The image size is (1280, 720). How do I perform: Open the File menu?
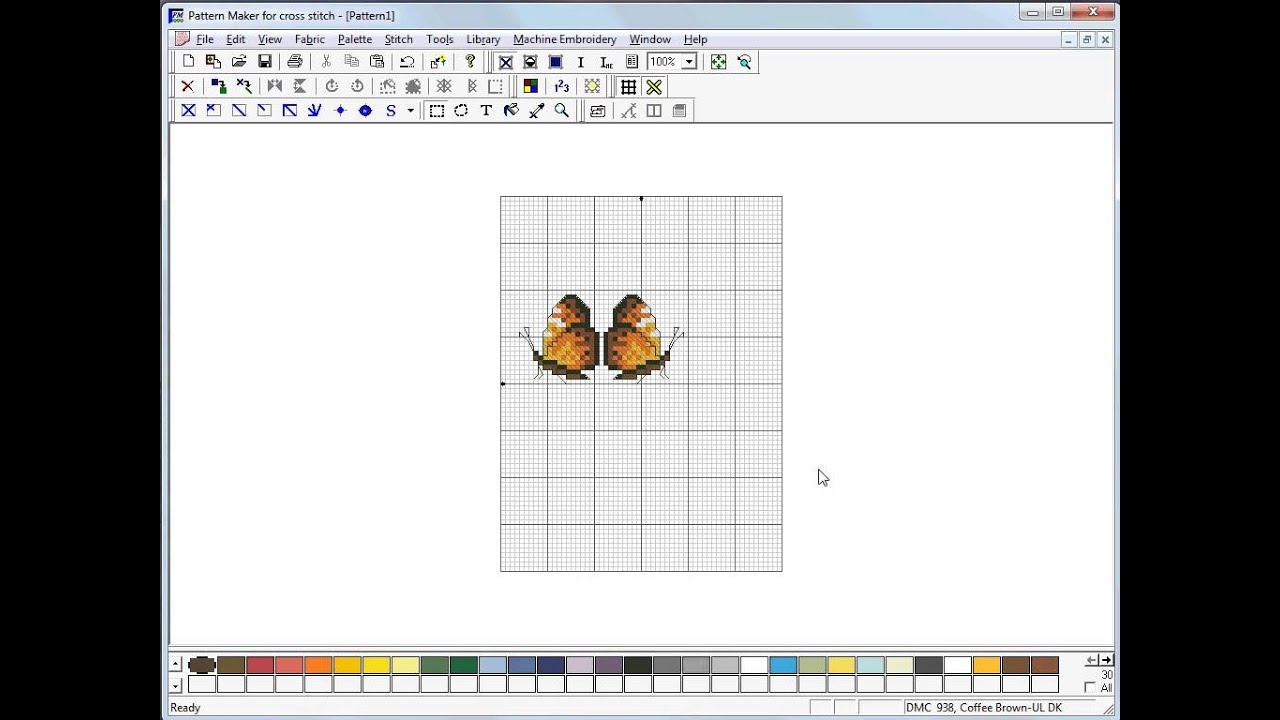pos(205,39)
